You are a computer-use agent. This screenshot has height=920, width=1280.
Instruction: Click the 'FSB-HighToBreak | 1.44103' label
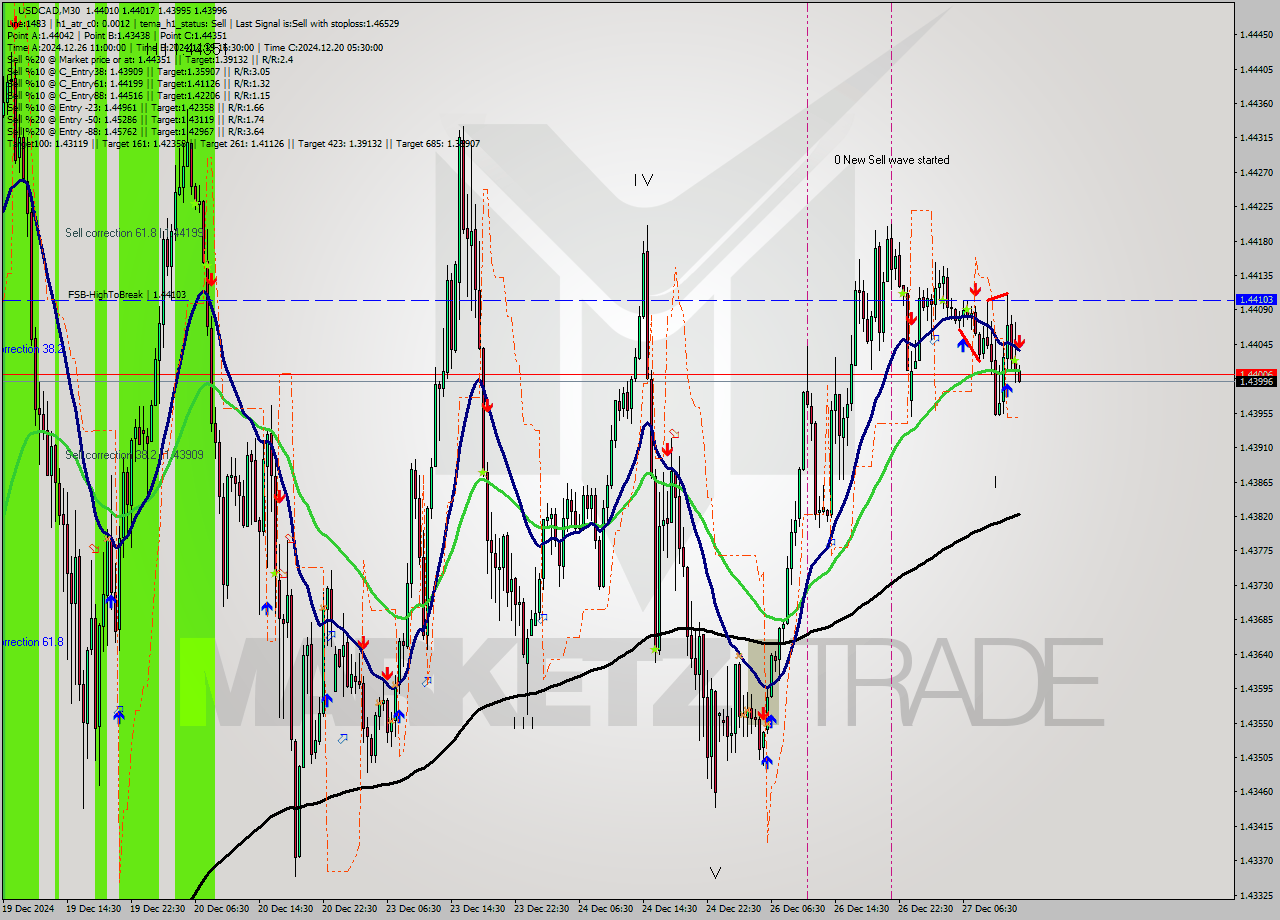(x=127, y=294)
